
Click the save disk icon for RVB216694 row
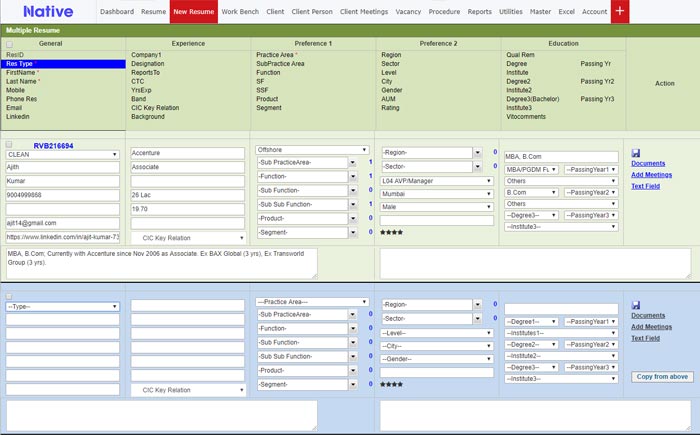[636, 153]
